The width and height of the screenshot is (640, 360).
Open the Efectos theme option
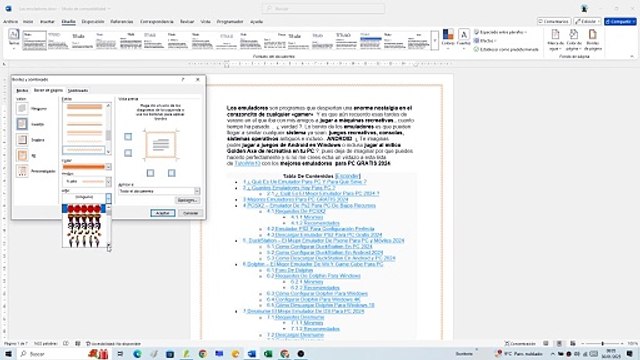point(484,41)
